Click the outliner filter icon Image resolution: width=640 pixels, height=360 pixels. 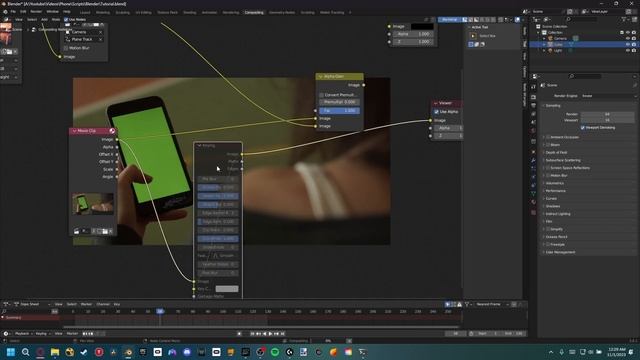pos(624,19)
